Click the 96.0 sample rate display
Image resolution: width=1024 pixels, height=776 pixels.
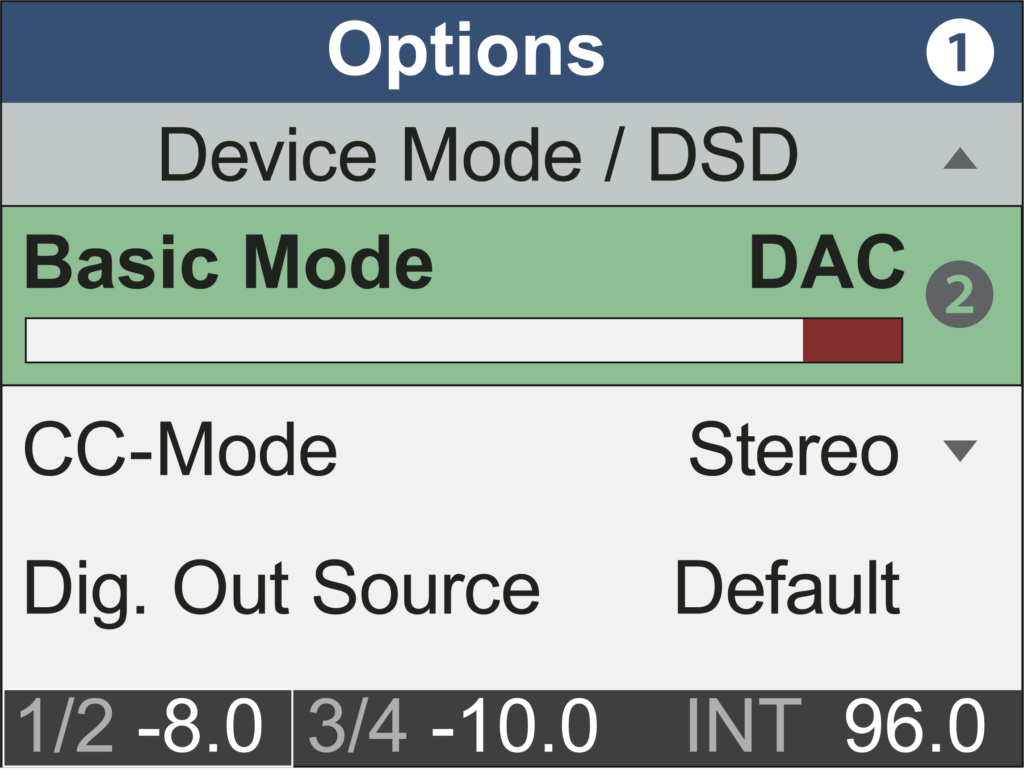coord(913,725)
